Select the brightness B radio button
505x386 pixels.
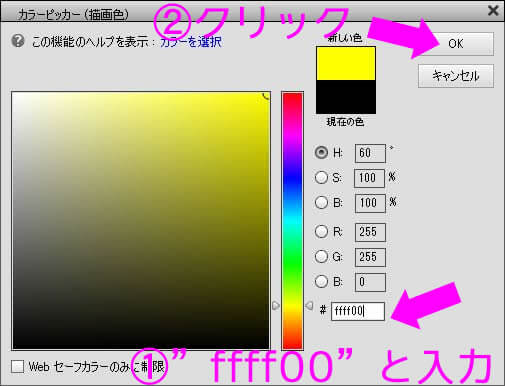tap(321, 202)
